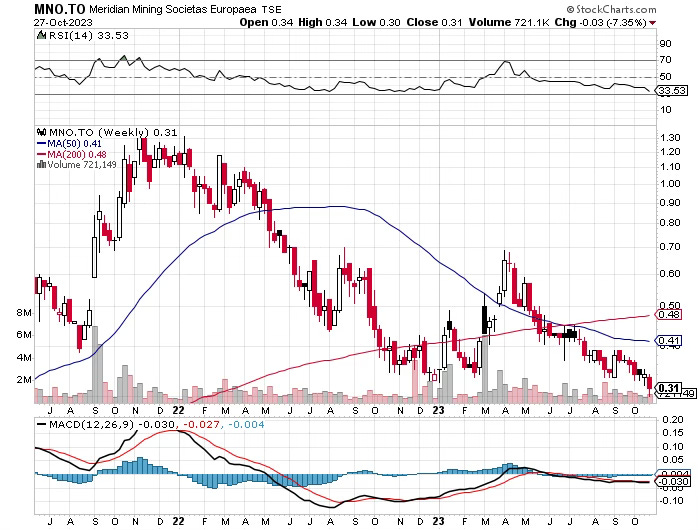Click the Low 0.30 value in header
The image size is (700, 530).
click(376, 22)
